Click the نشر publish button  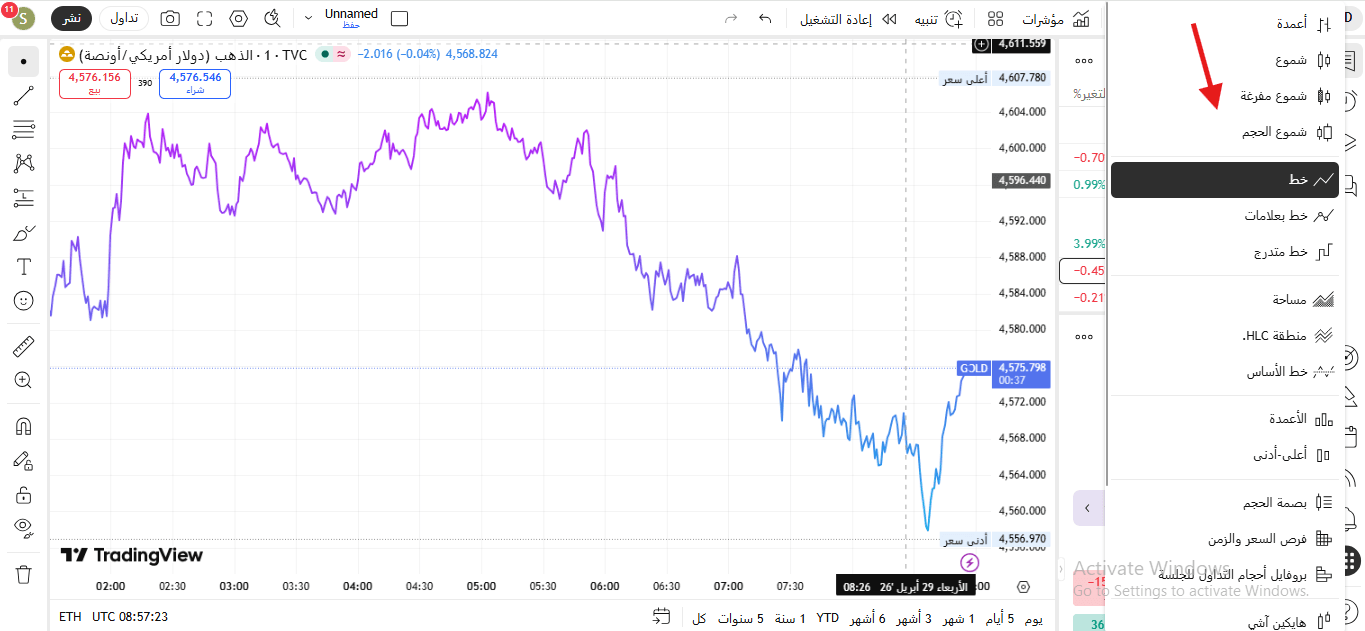coord(72,19)
